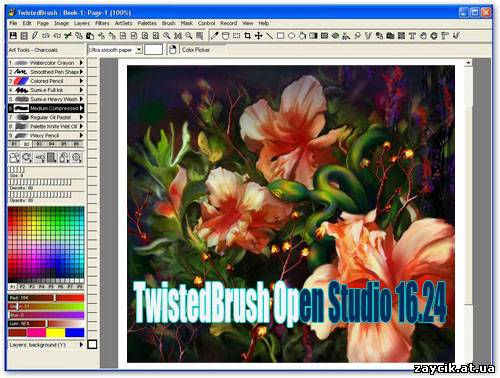
Task: Click the rotate circle tool icon
Action: click(434, 35)
